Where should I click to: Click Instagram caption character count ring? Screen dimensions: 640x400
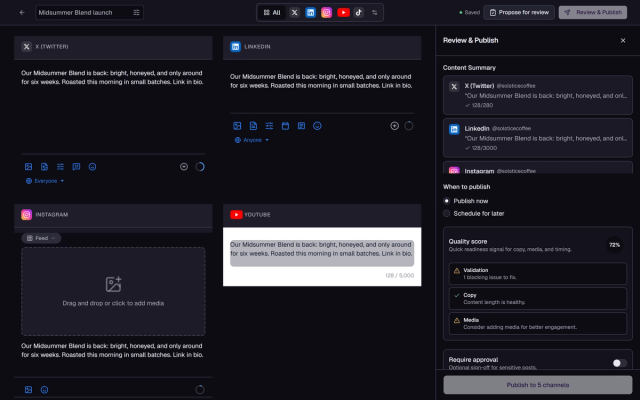200,390
